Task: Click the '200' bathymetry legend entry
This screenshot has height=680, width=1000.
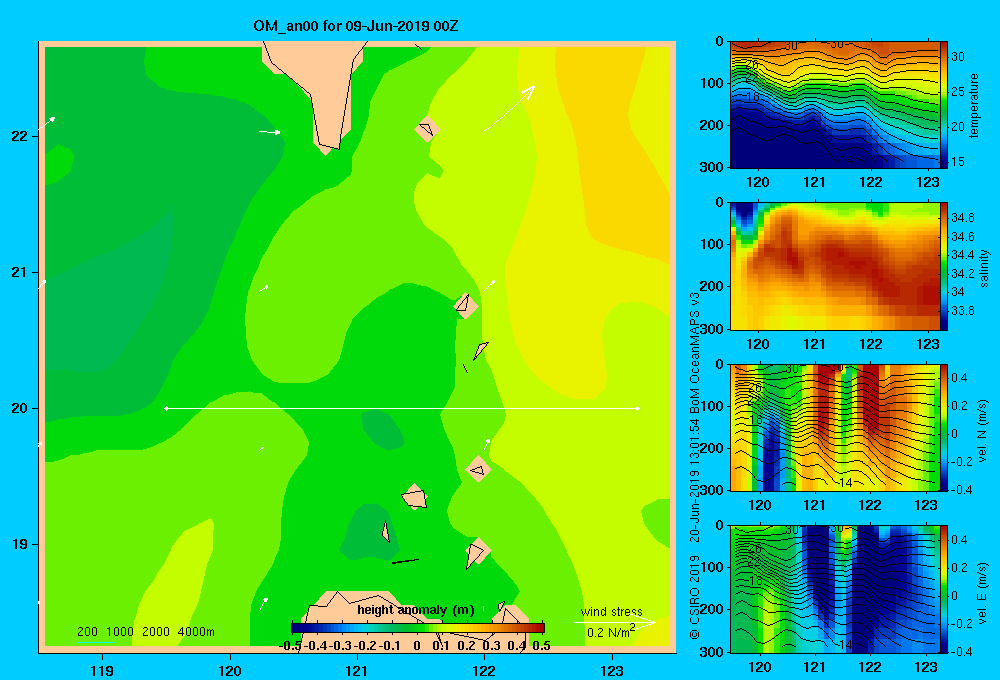Action: click(87, 632)
